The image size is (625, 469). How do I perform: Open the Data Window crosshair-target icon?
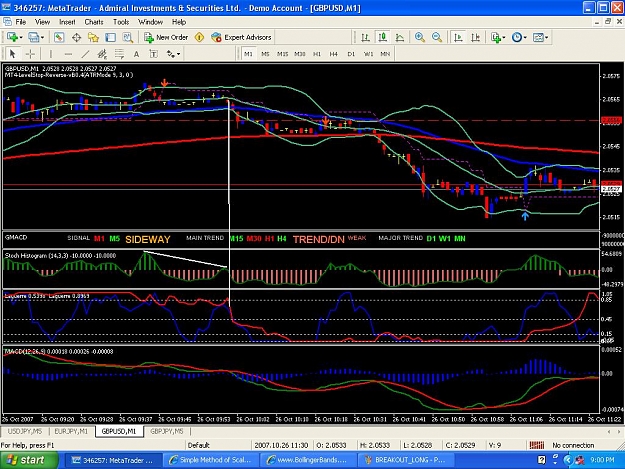(76, 37)
